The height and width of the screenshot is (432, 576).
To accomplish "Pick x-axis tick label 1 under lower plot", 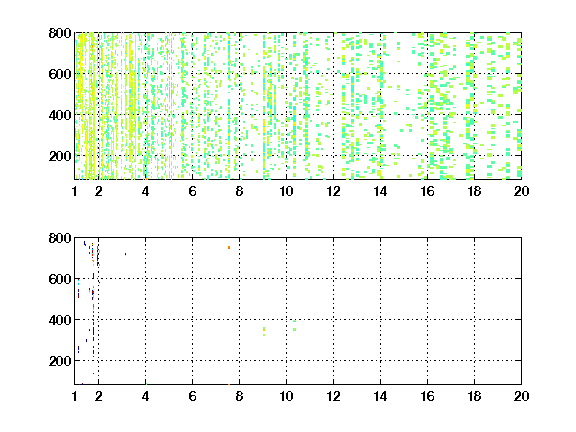I will pyautogui.click(x=75, y=396).
